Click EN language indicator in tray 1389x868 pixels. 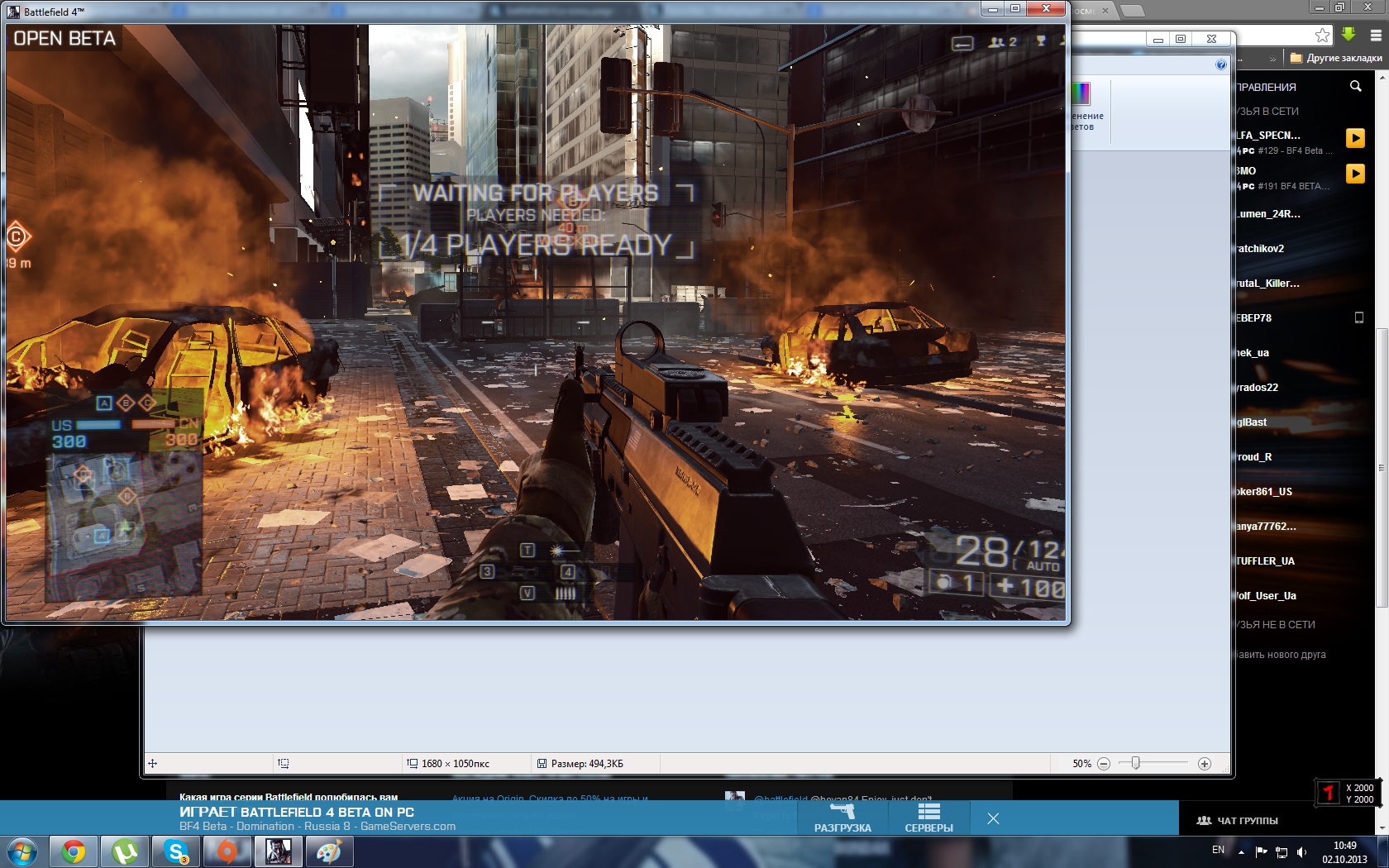(x=1218, y=850)
